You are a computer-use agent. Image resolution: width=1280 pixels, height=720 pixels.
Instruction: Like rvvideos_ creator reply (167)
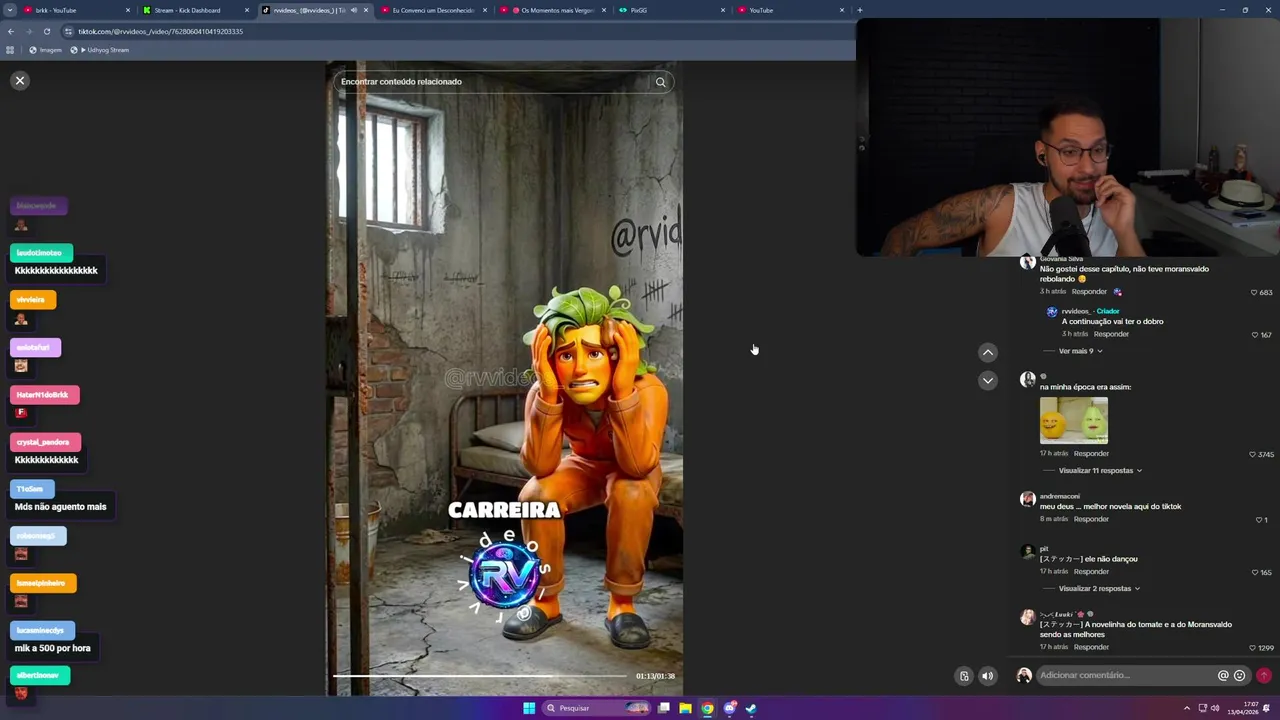tap(1254, 335)
